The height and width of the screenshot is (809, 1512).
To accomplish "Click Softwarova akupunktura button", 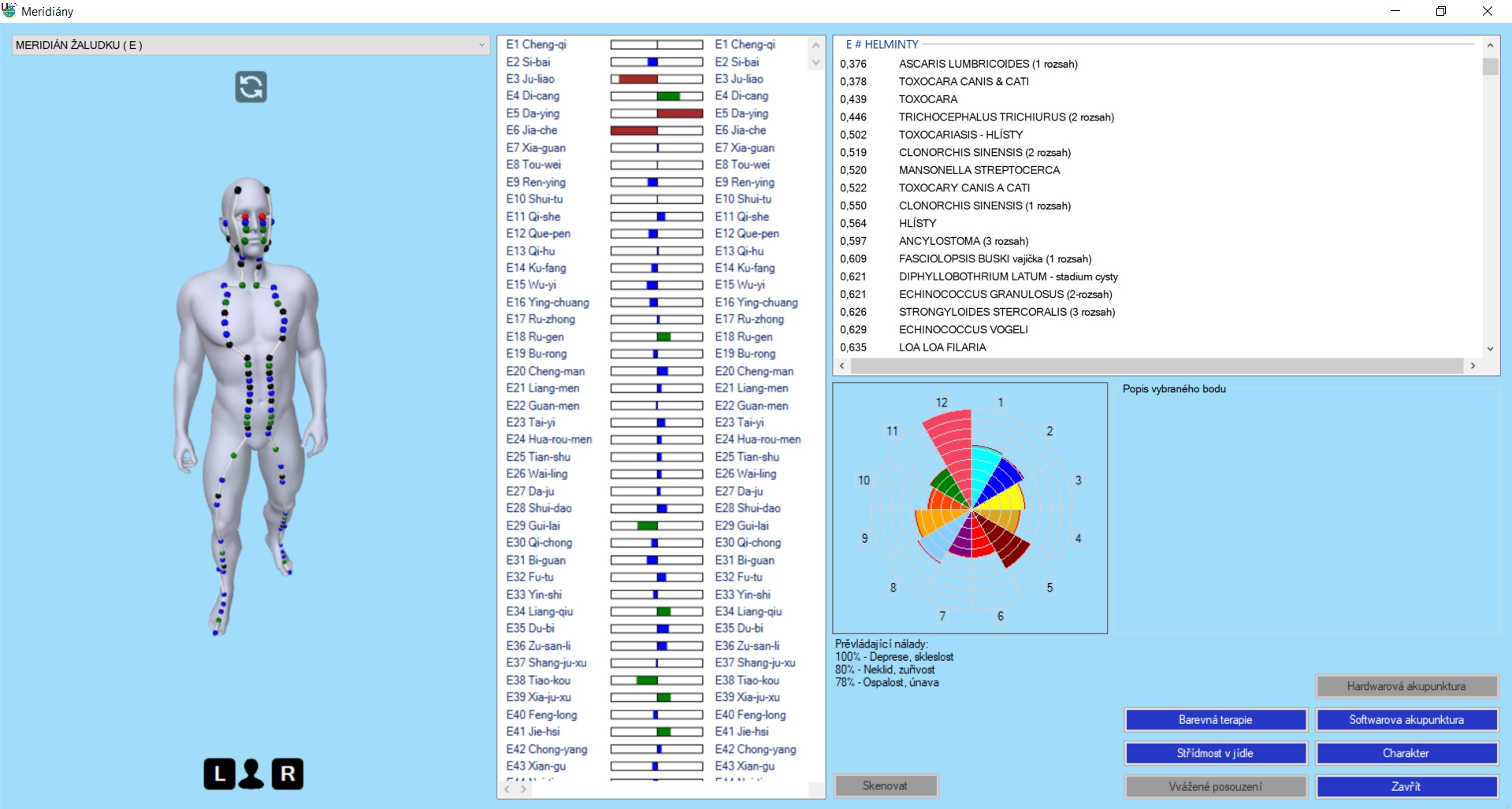I will pyautogui.click(x=1406, y=720).
